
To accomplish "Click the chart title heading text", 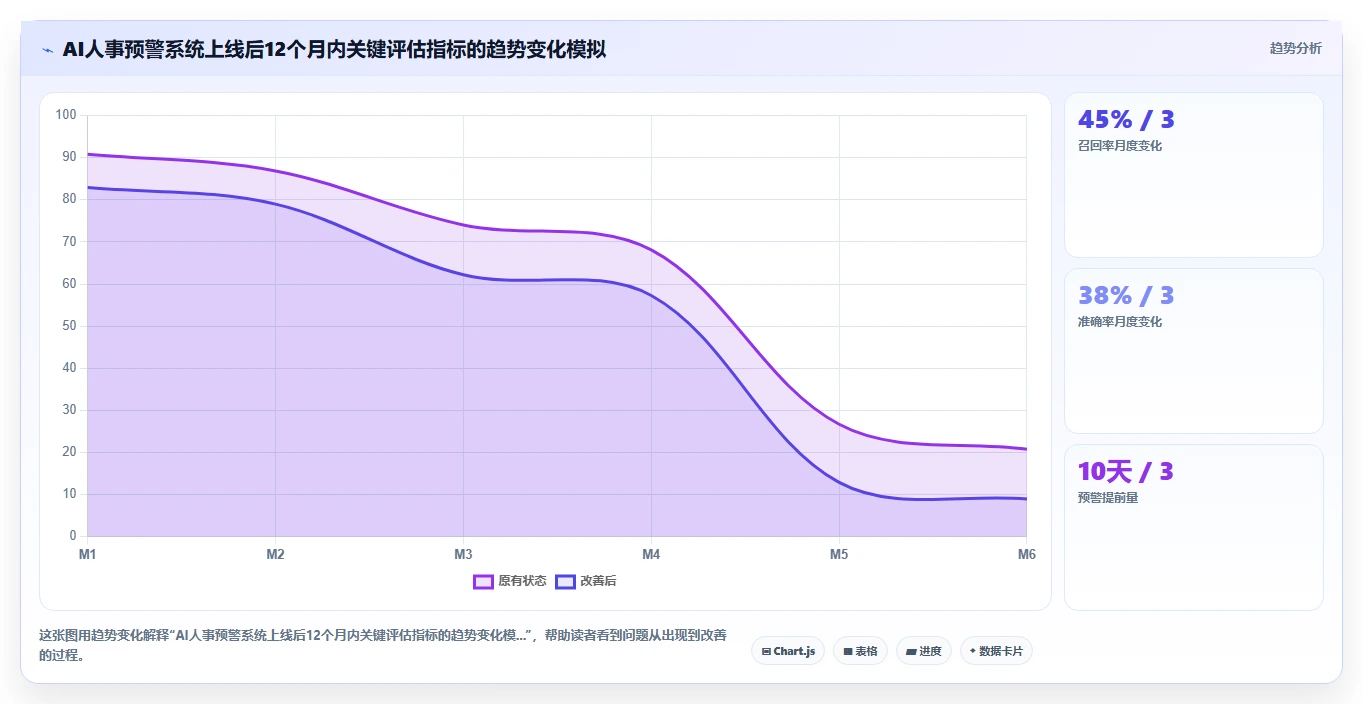I will pos(334,49).
